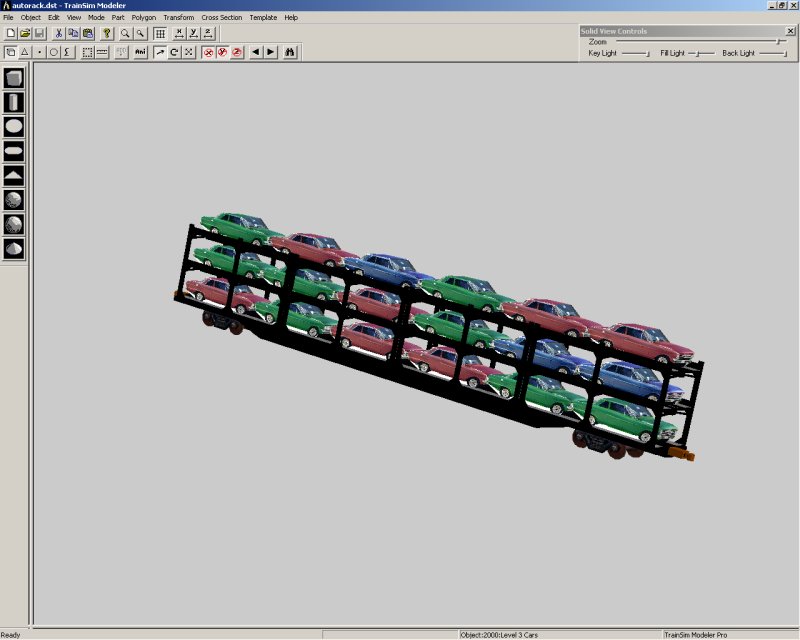Click the sigma toolbar icon
The width and height of the screenshot is (800, 640).
pos(68,52)
